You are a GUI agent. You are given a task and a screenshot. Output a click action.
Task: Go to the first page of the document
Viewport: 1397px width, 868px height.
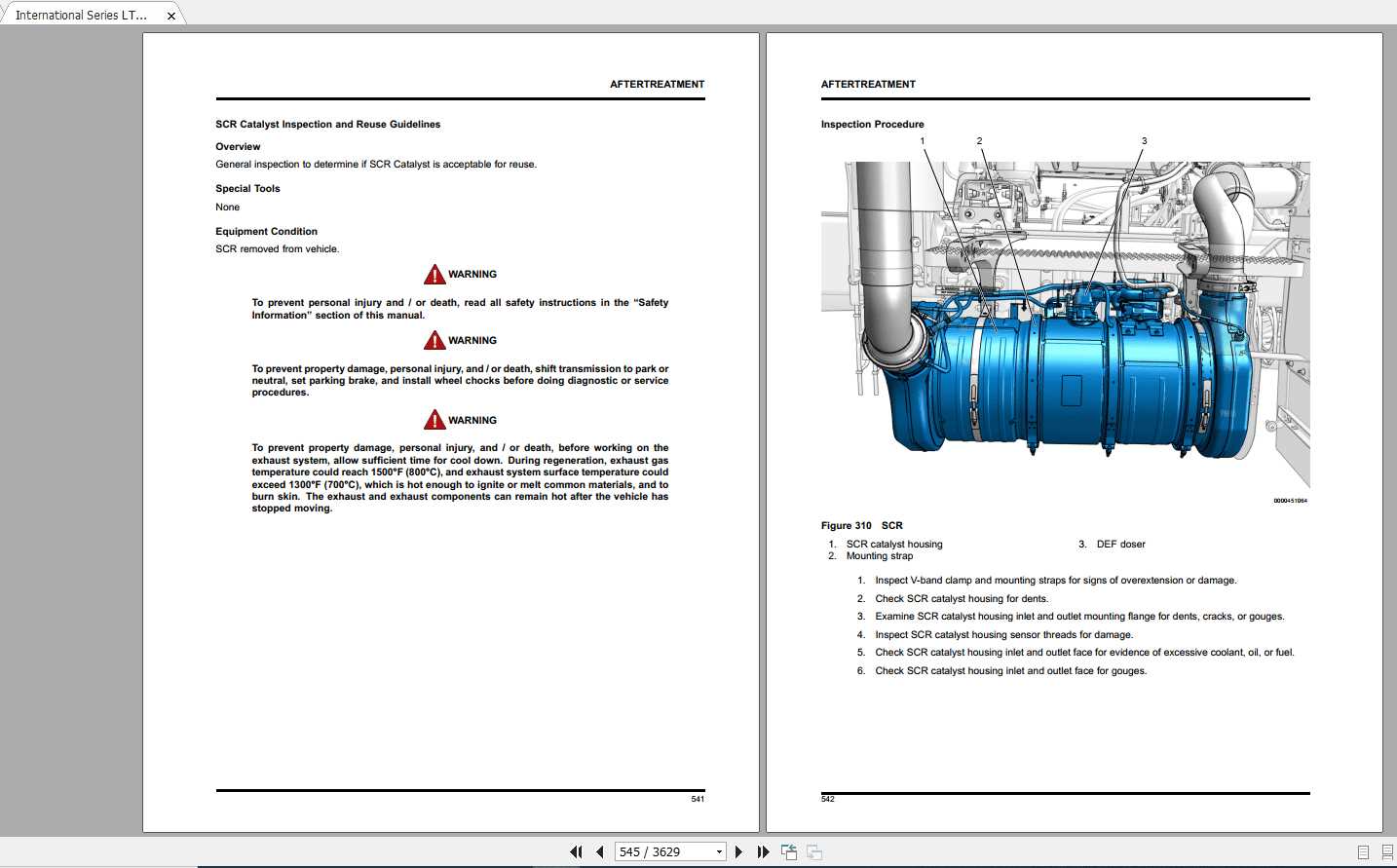(576, 851)
